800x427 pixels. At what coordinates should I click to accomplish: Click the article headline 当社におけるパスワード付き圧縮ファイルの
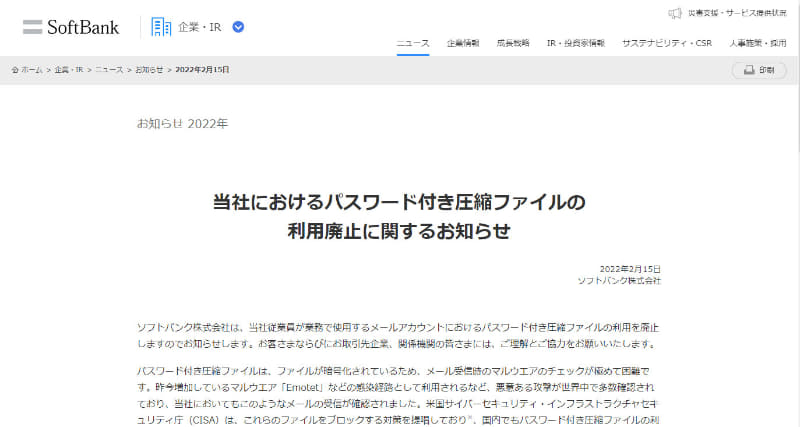point(399,202)
